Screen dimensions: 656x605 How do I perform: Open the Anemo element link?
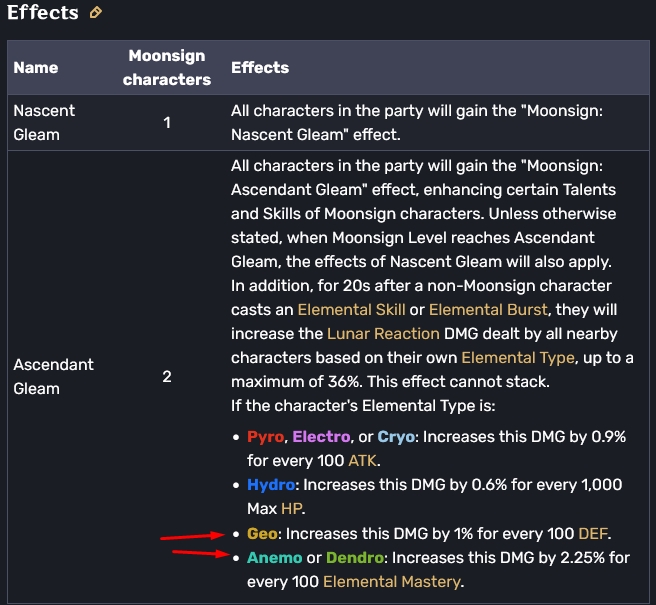pos(273,557)
